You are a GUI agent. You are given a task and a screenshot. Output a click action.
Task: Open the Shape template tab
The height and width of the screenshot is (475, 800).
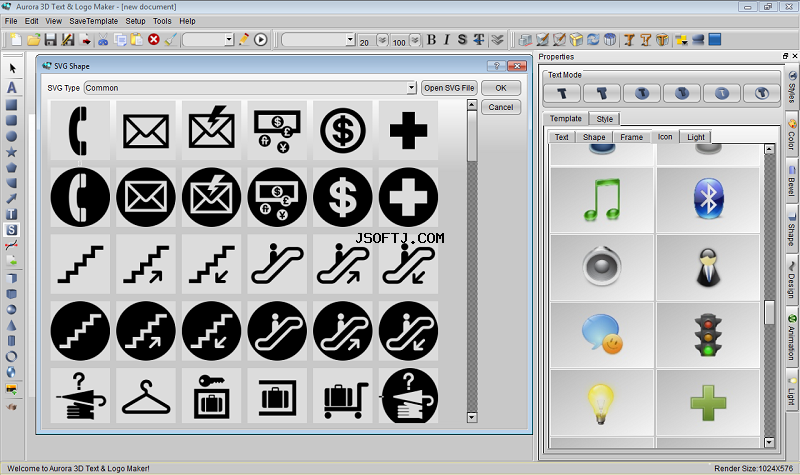tap(594, 137)
